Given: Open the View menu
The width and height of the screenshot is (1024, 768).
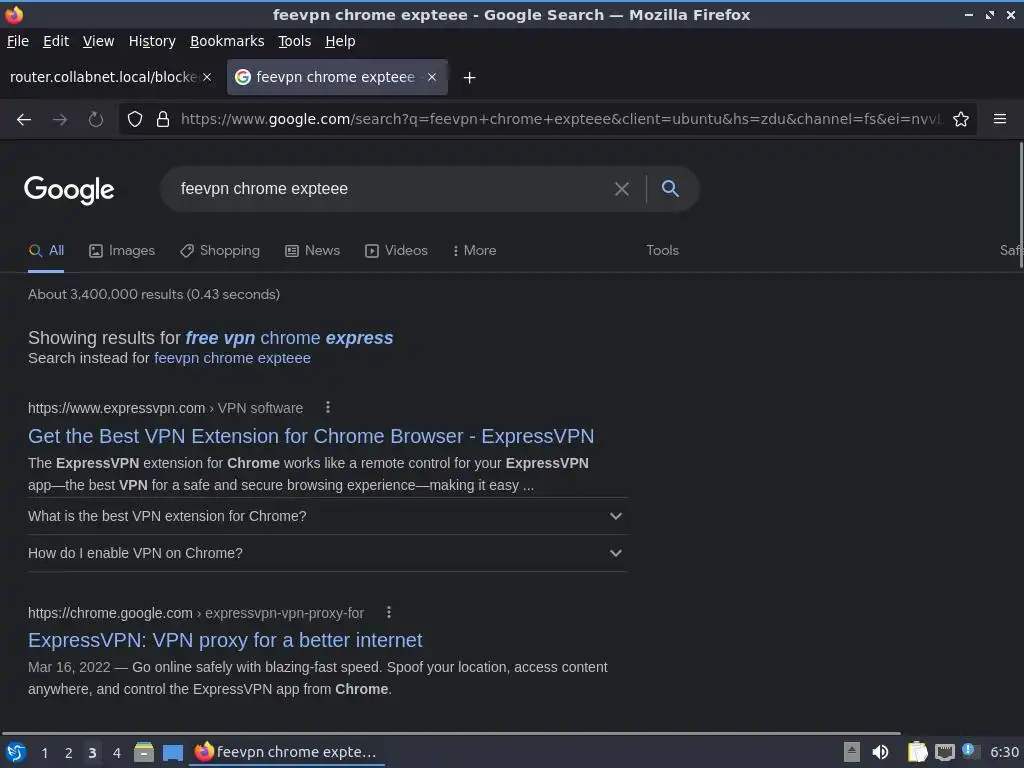Looking at the screenshot, I should click(98, 41).
